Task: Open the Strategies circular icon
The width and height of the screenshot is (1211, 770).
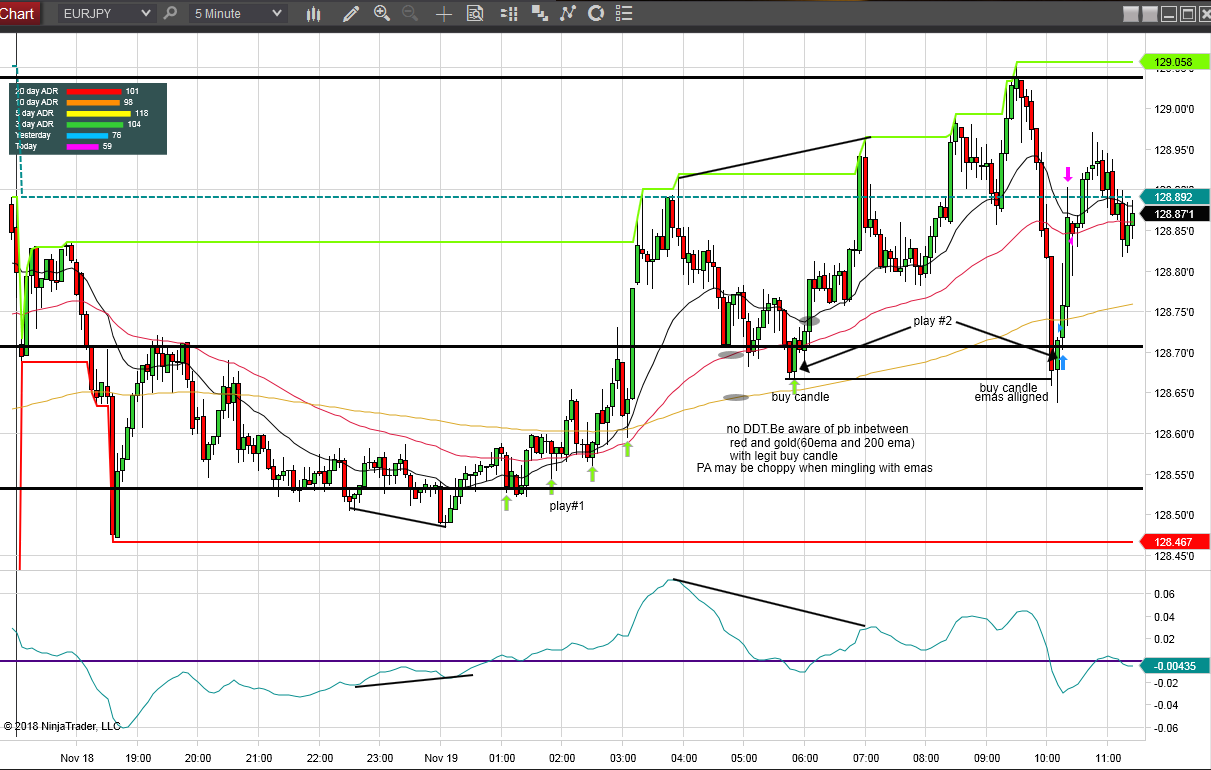Action: click(596, 14)
